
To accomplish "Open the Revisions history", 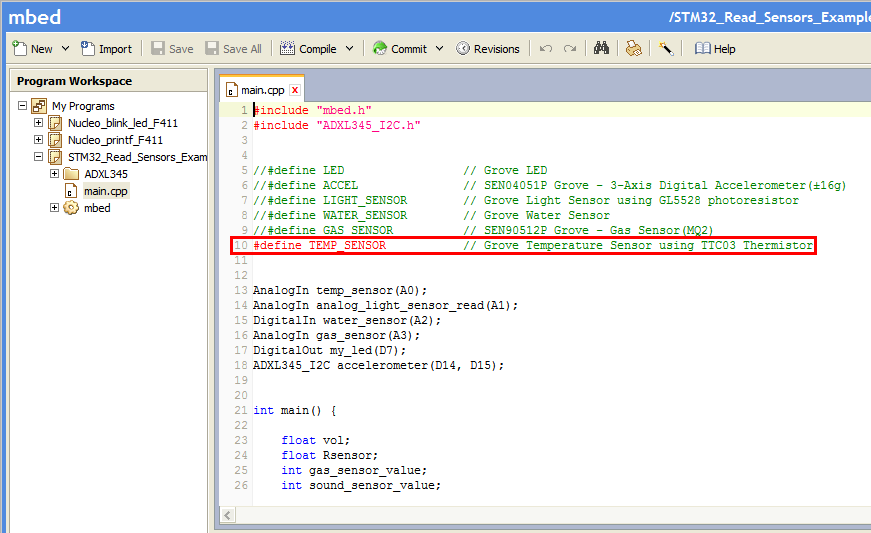I will point(488,48).
